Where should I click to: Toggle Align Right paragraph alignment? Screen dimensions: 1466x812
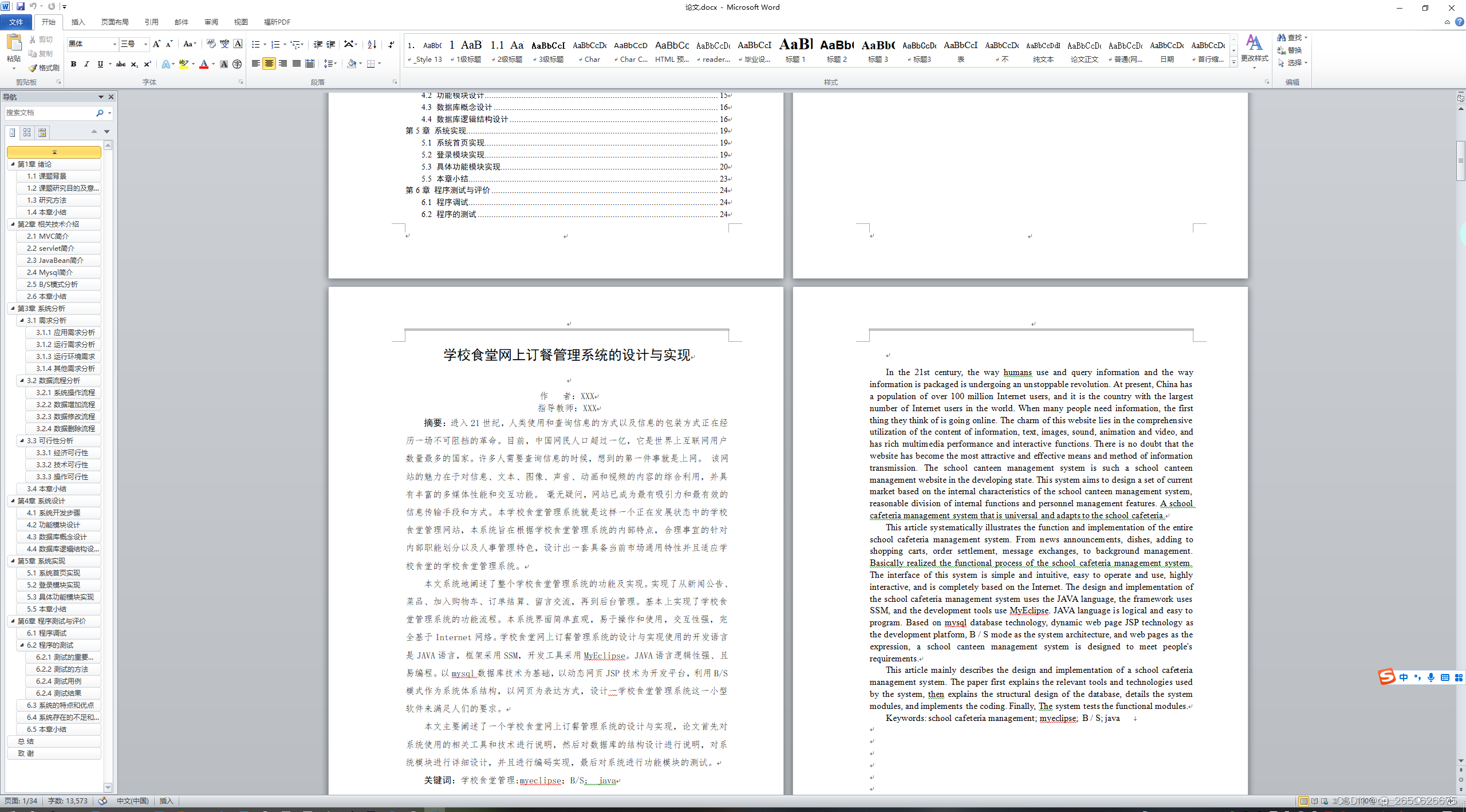283,64
